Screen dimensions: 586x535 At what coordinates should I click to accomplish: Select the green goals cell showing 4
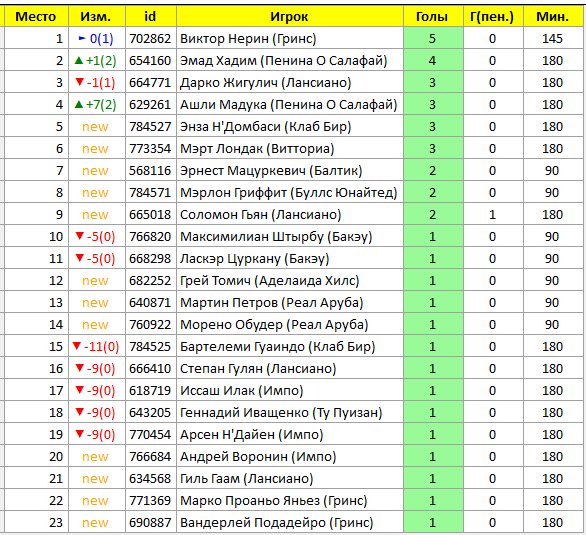433,60
